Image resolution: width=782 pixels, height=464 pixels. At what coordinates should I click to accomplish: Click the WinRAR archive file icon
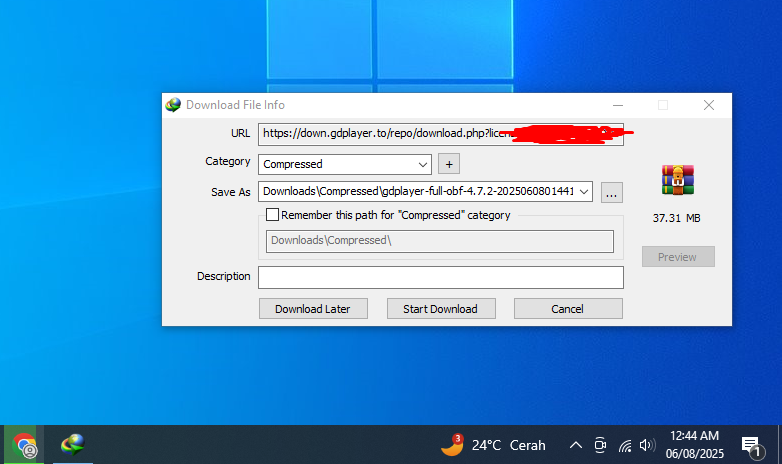tap(678, 180)
